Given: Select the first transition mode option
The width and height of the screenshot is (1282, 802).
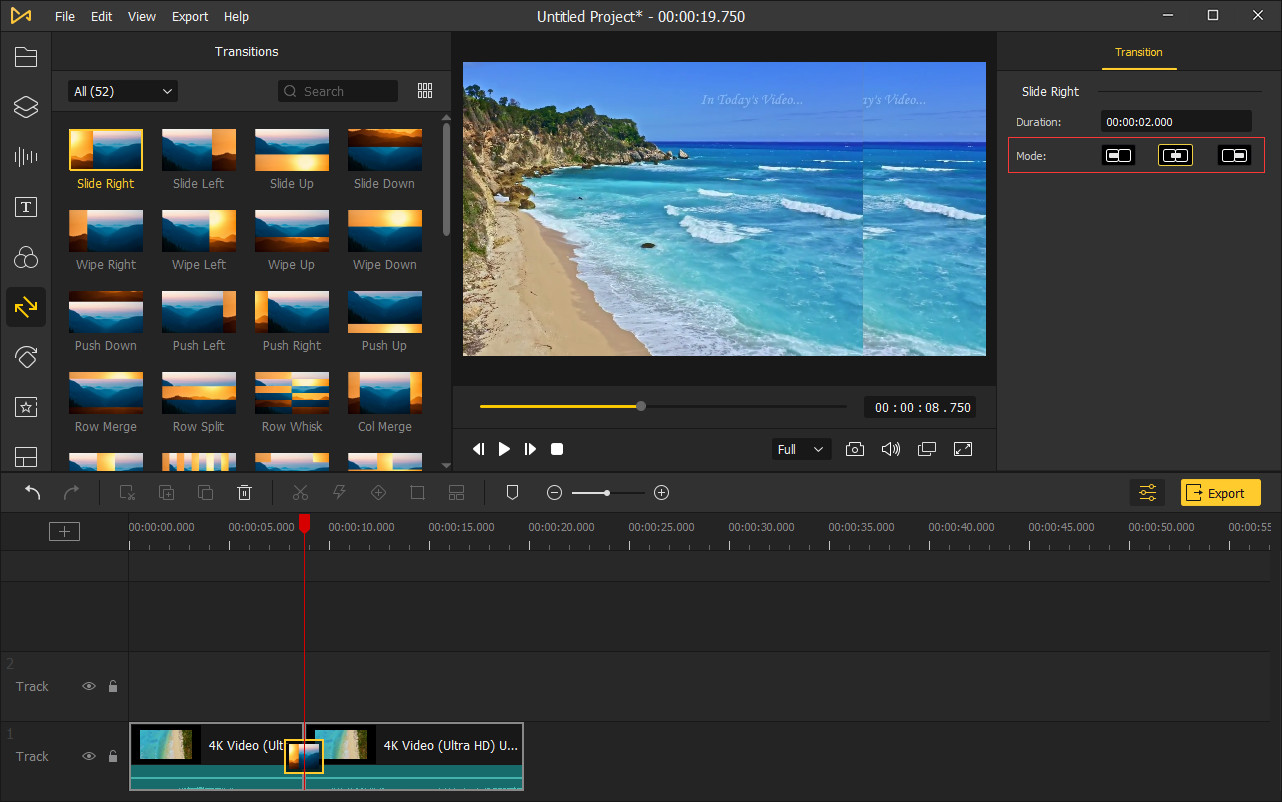Looking at the screenshot, I should click(1118, 155).
